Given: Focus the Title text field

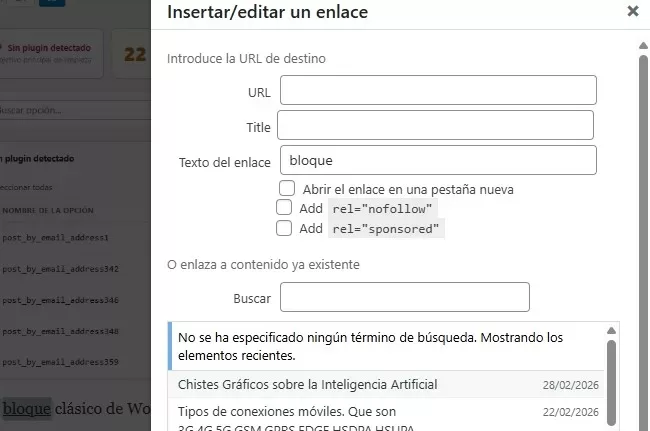Looking at the screenshot, I should click(435, 126).
